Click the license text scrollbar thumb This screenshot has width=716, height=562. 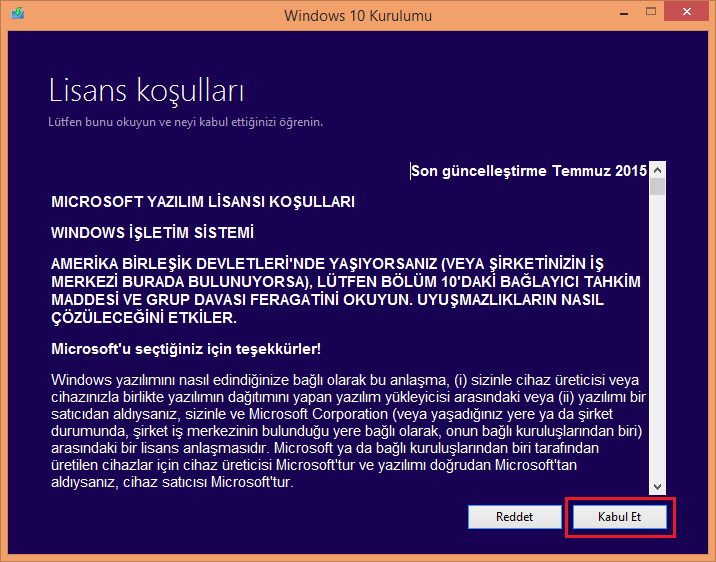pyautogui.click(x=658, y=187)
